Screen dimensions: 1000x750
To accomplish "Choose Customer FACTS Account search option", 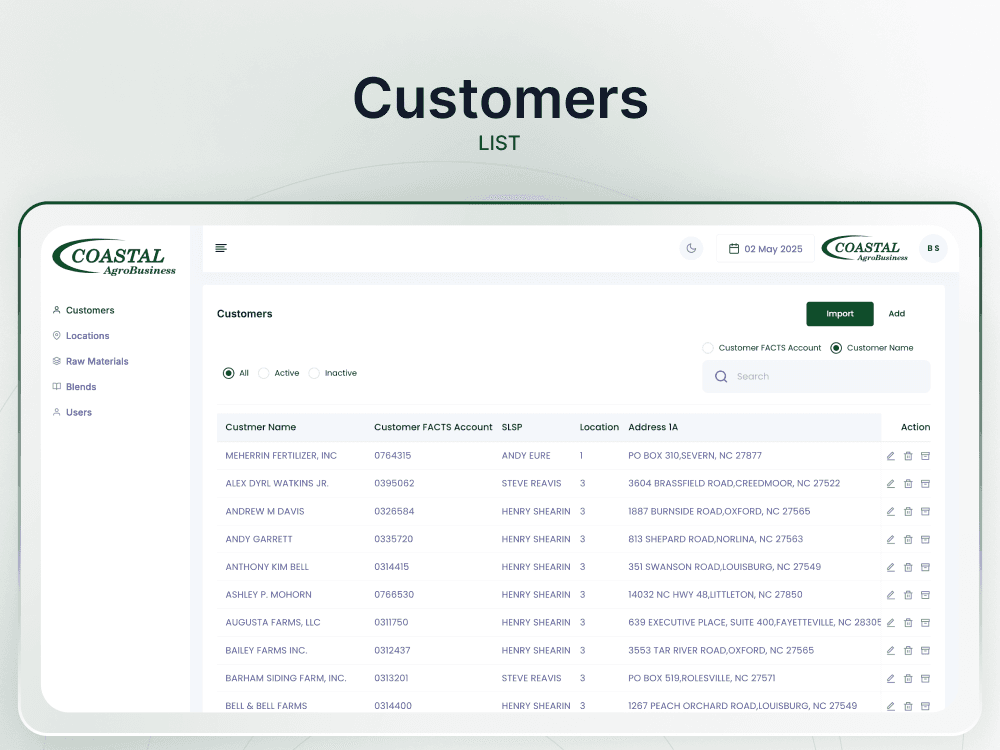I will pos(708,348).
